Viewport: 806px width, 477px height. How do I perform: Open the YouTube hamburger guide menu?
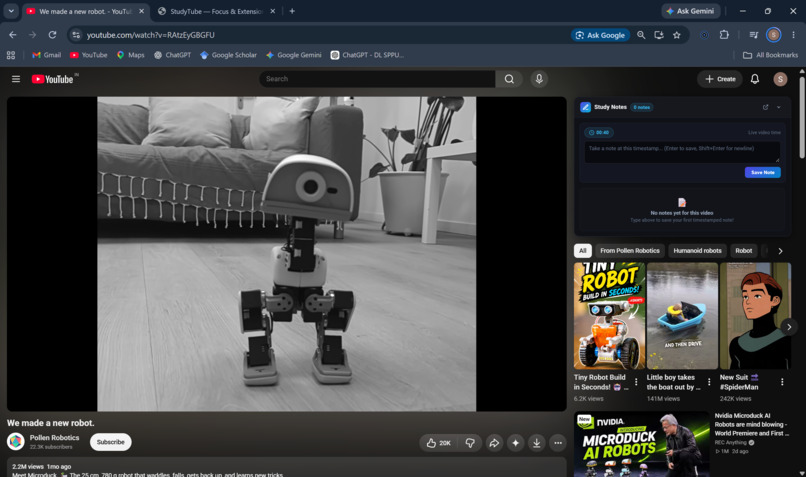tap(16, 79)
